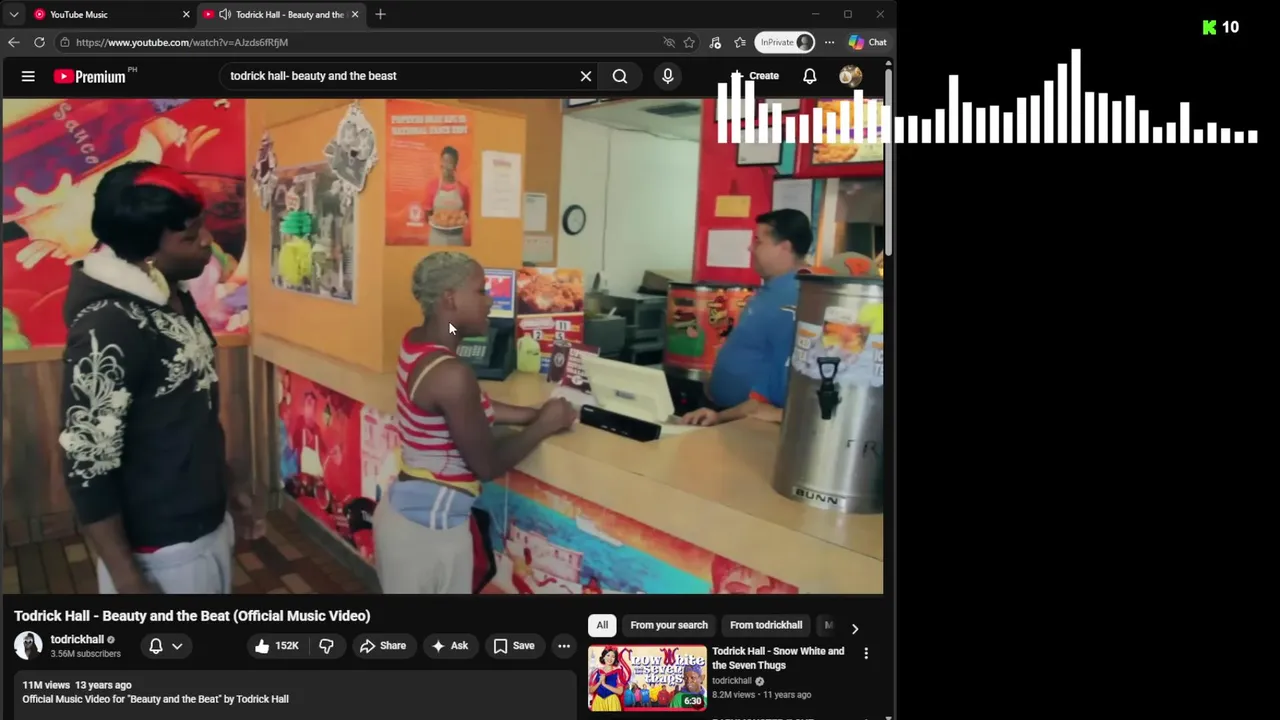Clear the search box with the X
Viewport: 1280px width, 720px height.
(586, 76)
